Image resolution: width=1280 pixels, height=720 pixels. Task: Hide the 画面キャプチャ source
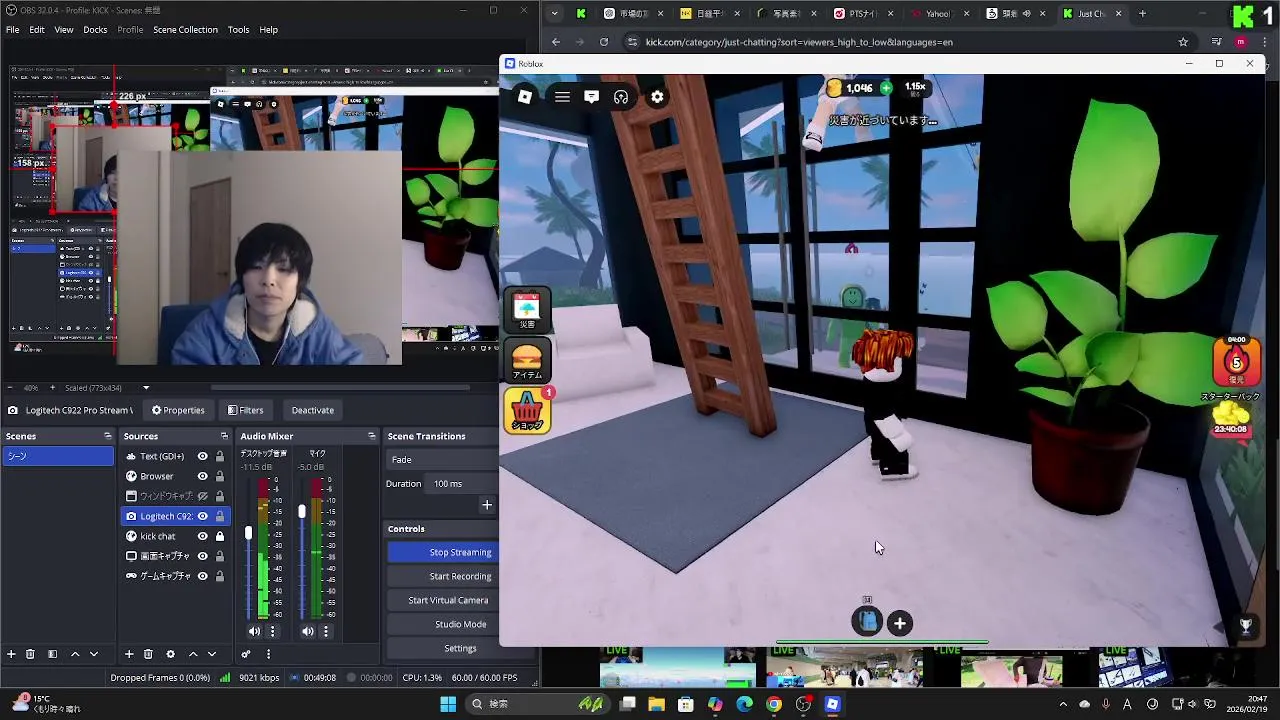[203, 556]
